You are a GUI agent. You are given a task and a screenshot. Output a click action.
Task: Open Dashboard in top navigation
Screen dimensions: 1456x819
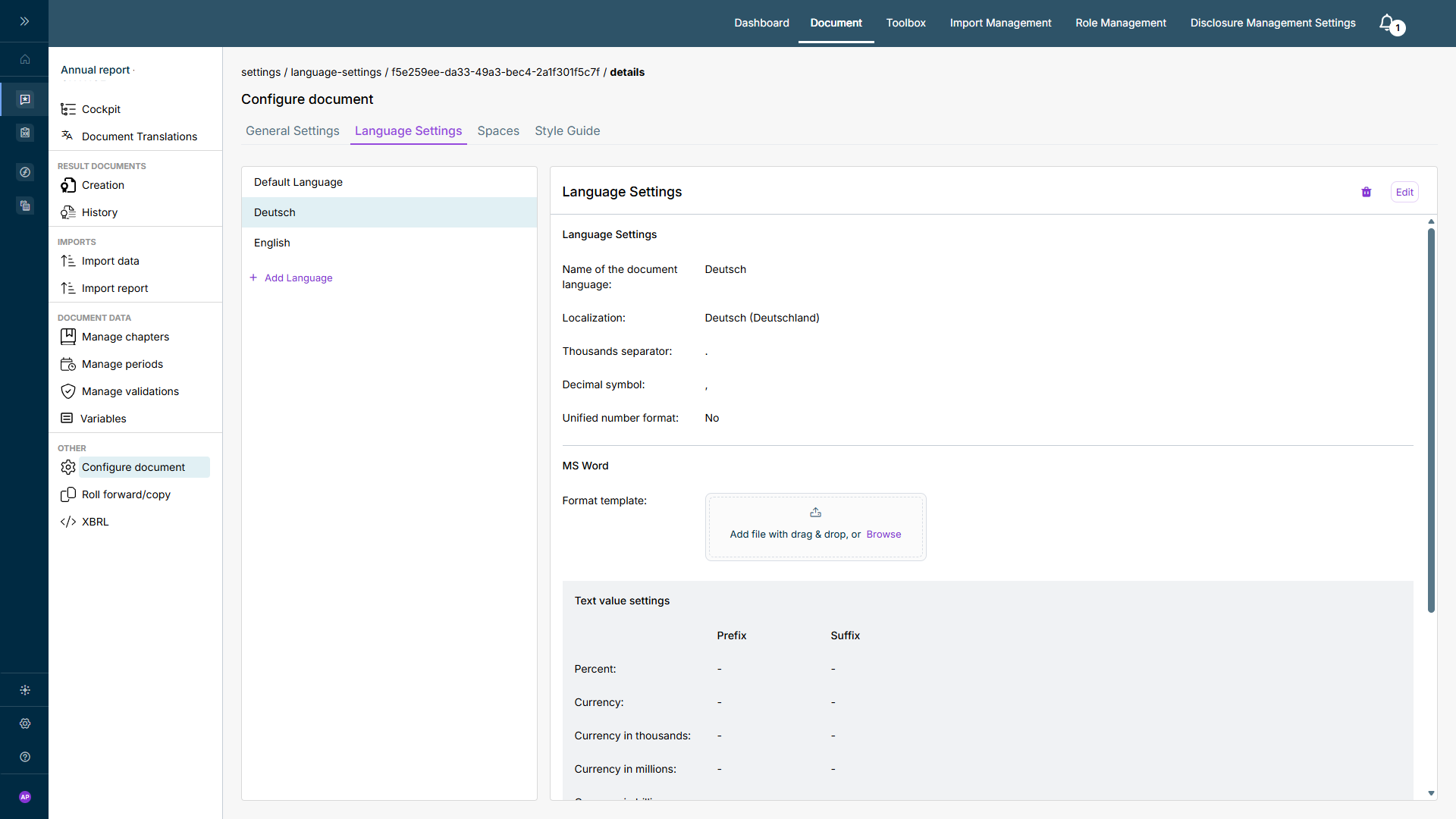[761, 23]
